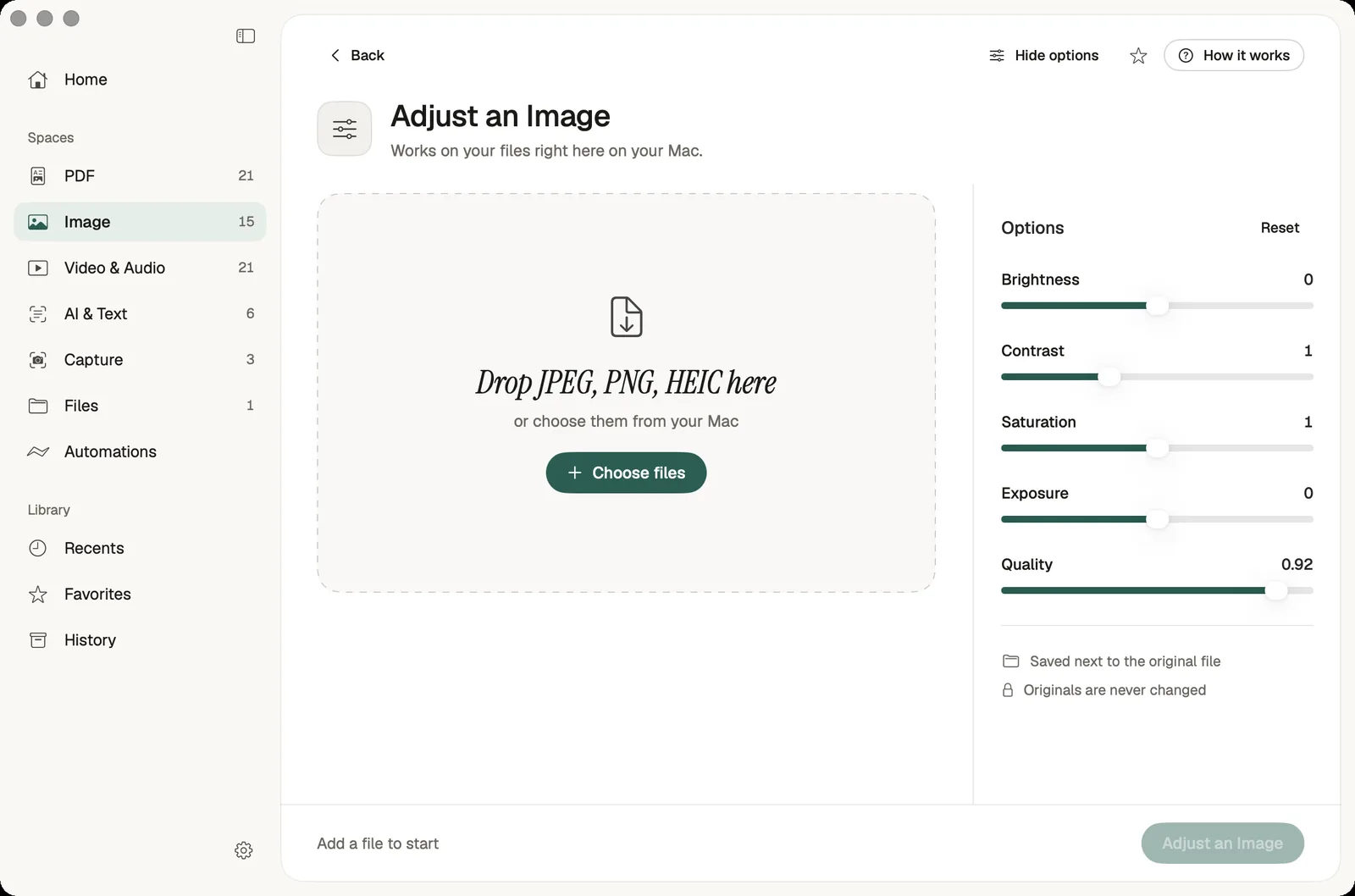
Task: Open the Files space
Action: tap(140, 406)
